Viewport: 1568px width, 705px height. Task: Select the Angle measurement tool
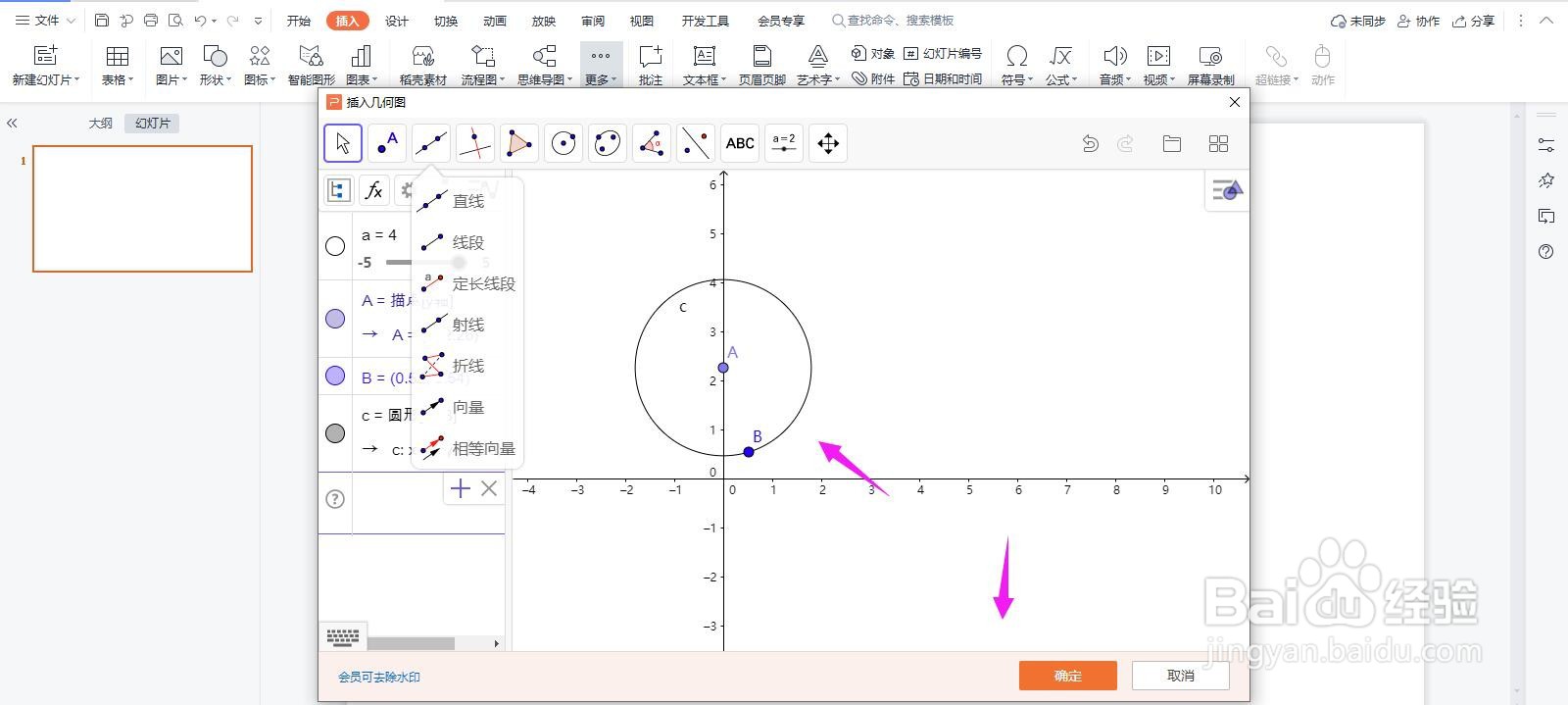pyautogui.click(x=652, y=143)
